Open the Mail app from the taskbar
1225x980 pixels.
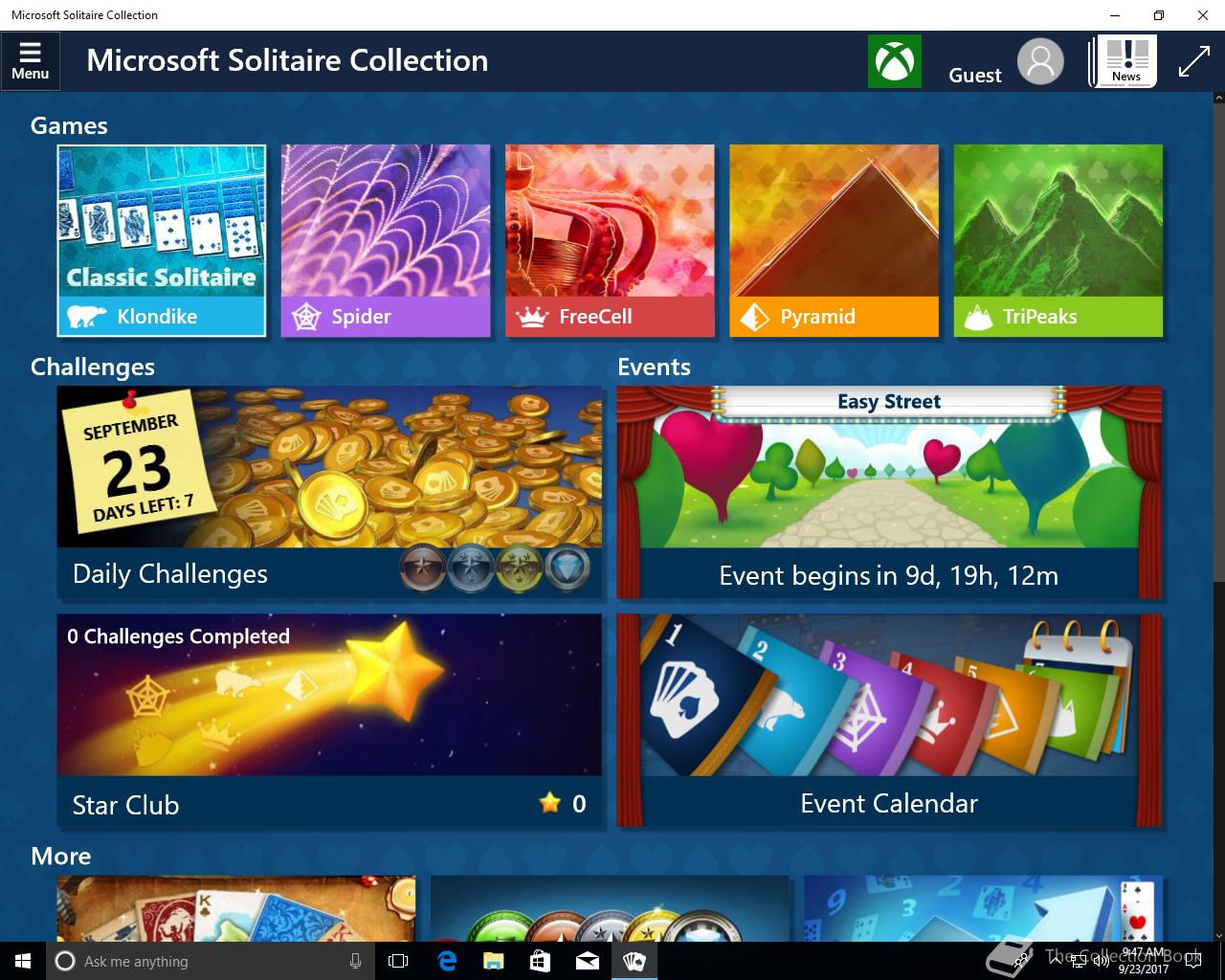pyautogui.click(x=588, y=961)
